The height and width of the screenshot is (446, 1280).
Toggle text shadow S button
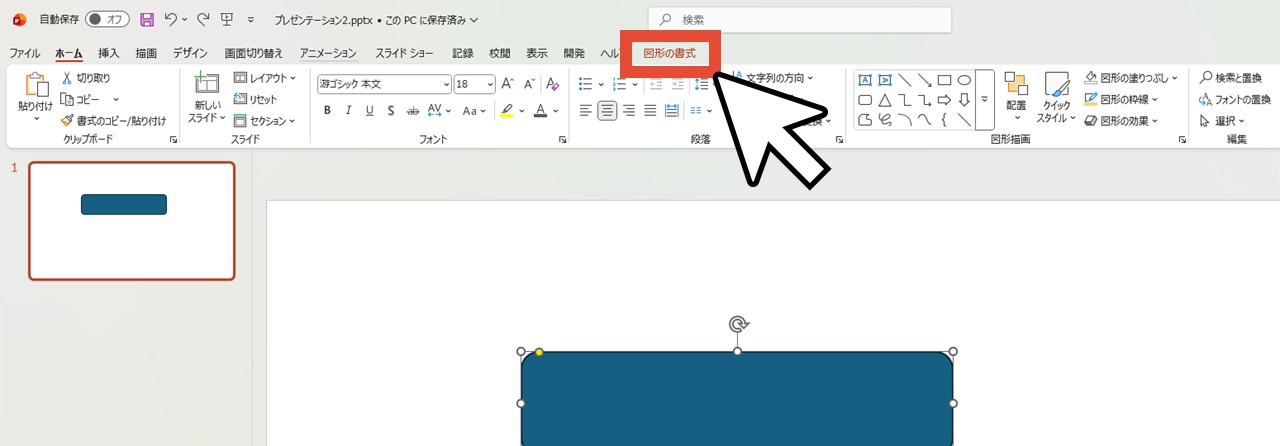[x=390, y=111]
